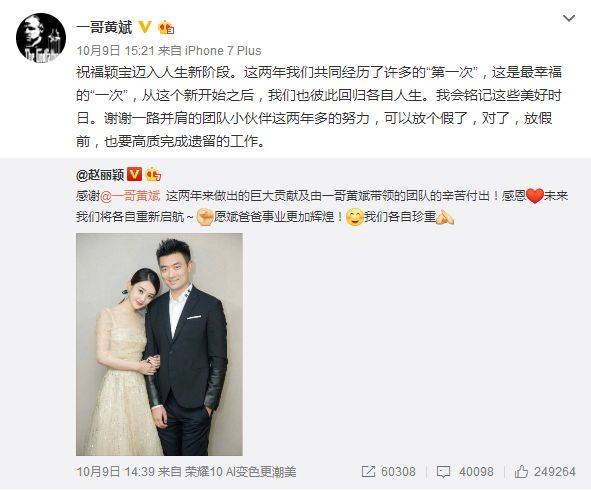591x491 pixels.
Task: Click the praying hands emoji after 珍重
Action: pos(445,217)
